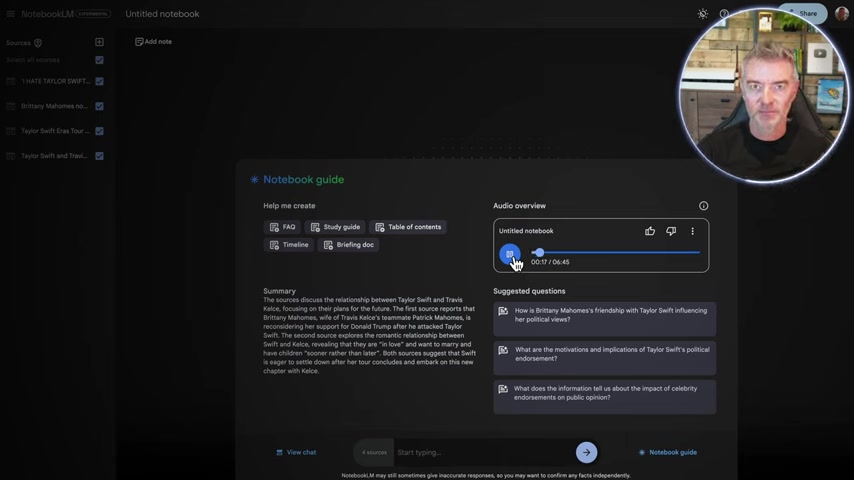Viewport: 854px width, 480px height.
Task: Create a Table of contents
Action: click(x=408, y=227)
